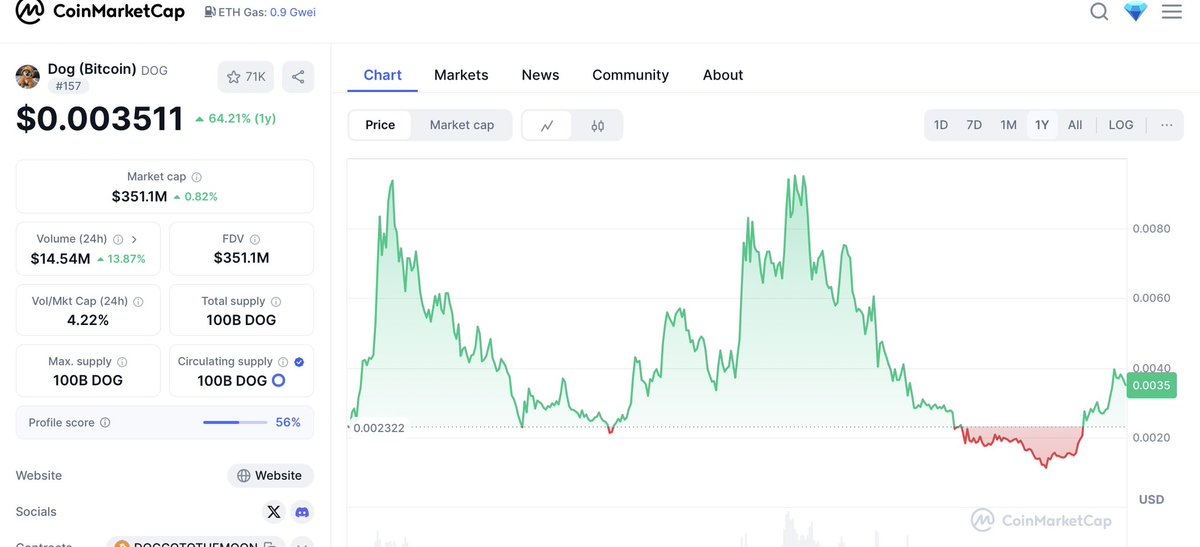This screenshot has height=547, width=1200.
Task: Show FDV info icon
Action: 254,239
